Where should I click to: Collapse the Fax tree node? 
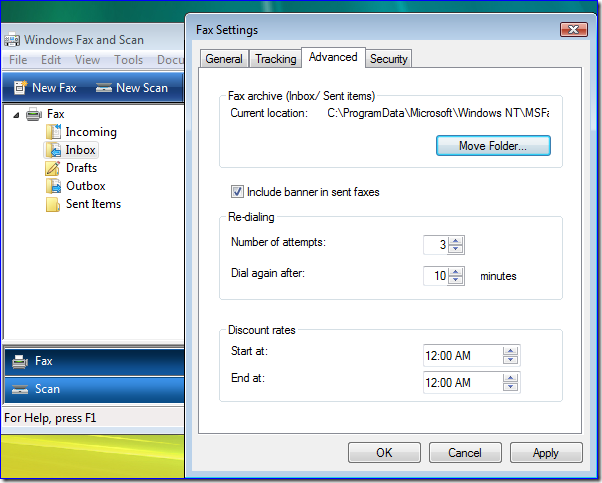16,115
